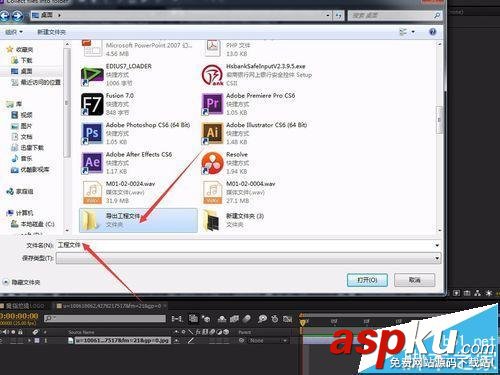Switch to the u=100610062 composition tab
Image resolution: width=500 pixels, height=375 pixels.
click(x=112, y=306)
